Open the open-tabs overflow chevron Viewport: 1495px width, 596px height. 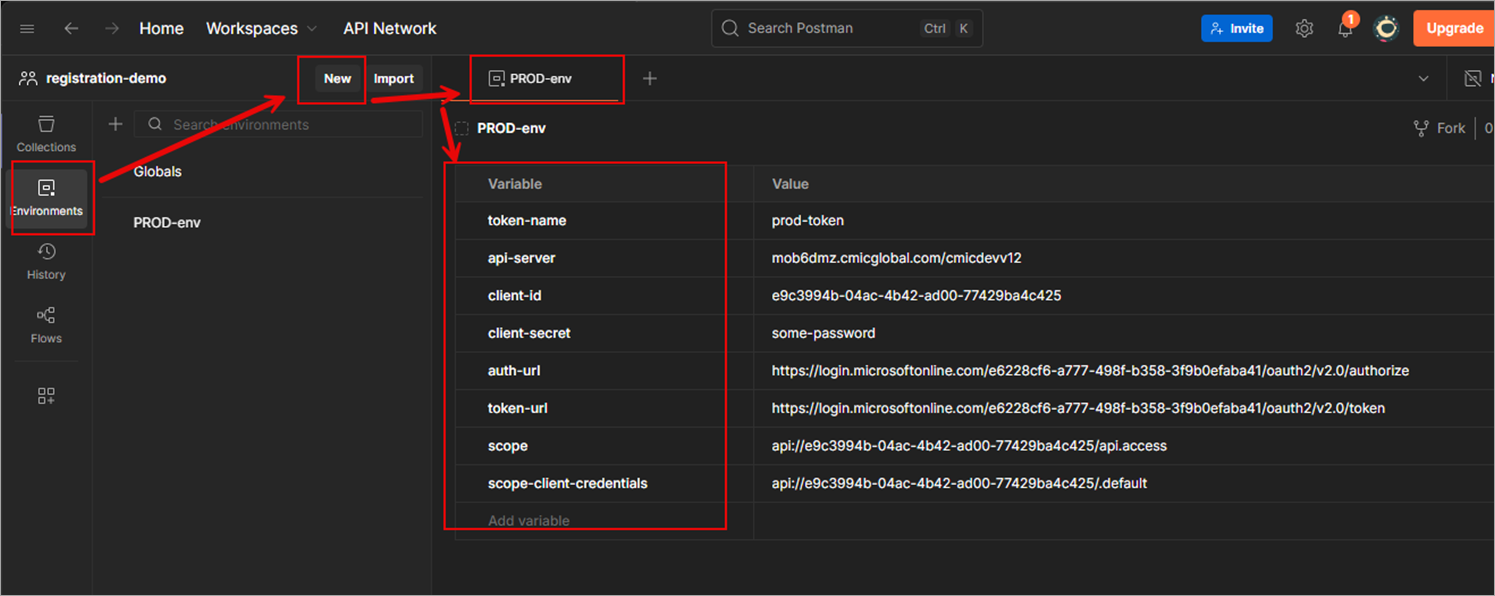tap(1424, 77)
